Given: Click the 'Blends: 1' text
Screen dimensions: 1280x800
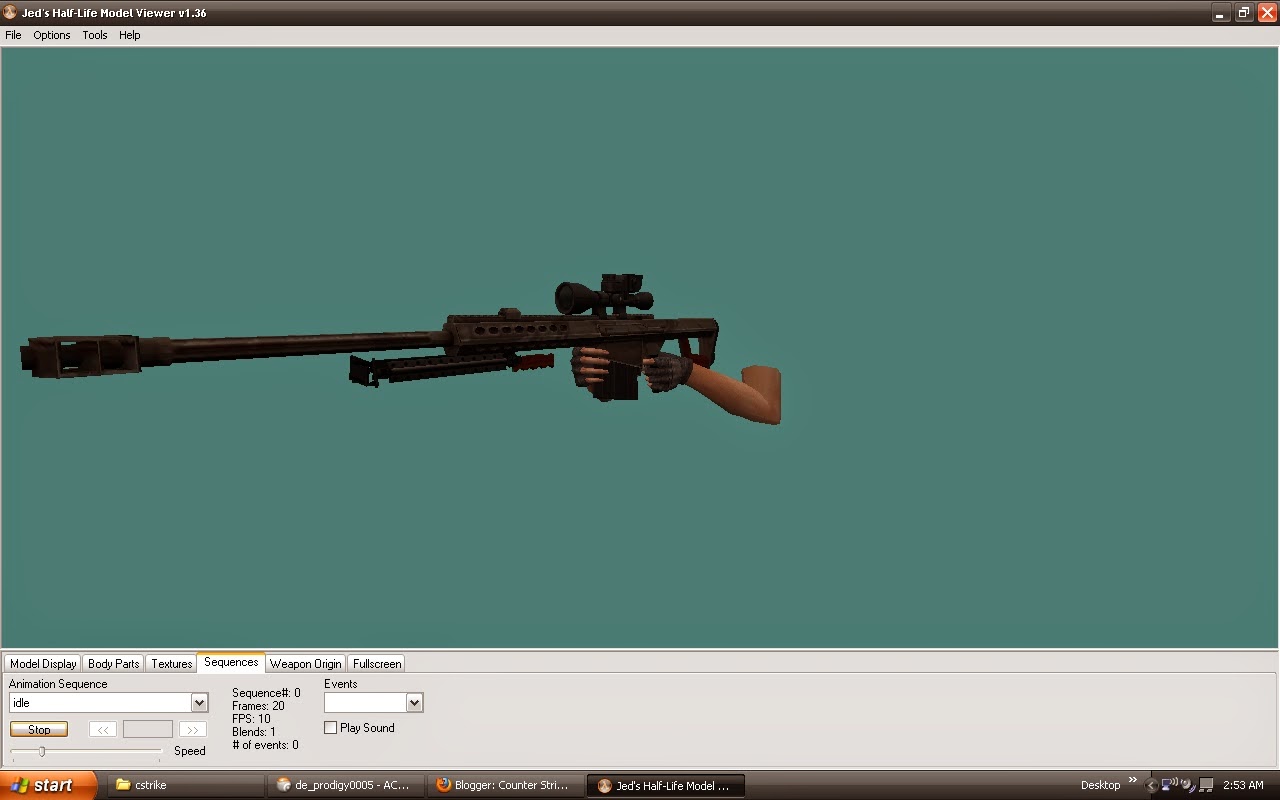Looking at the screenshot, I should click(254, 732).
